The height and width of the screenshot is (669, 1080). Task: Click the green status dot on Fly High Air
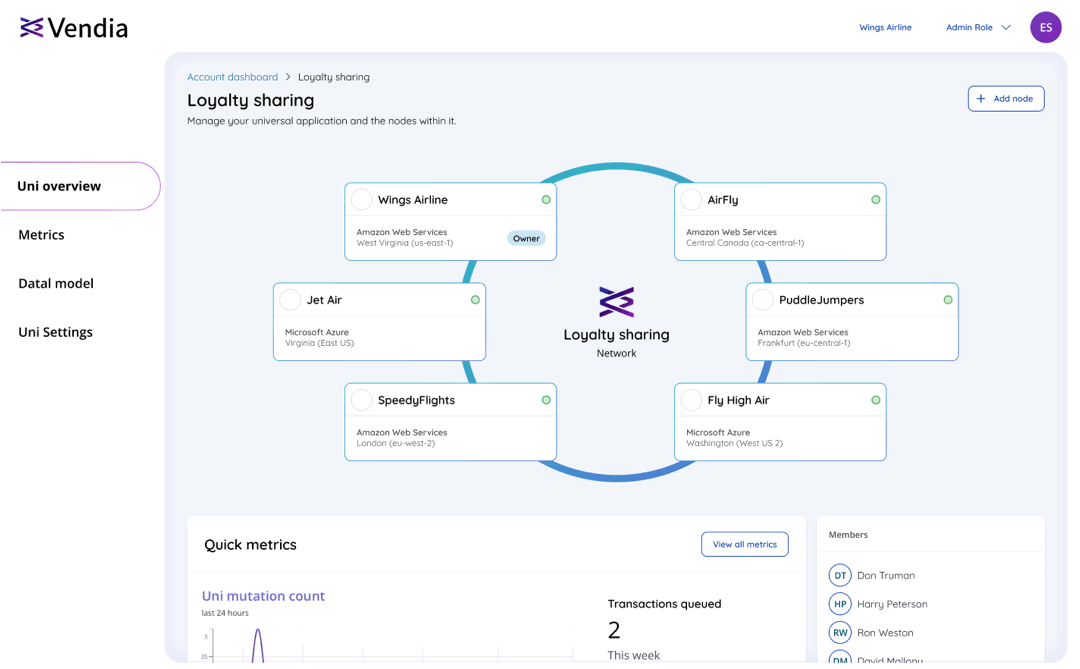click(x=875, y=400)
